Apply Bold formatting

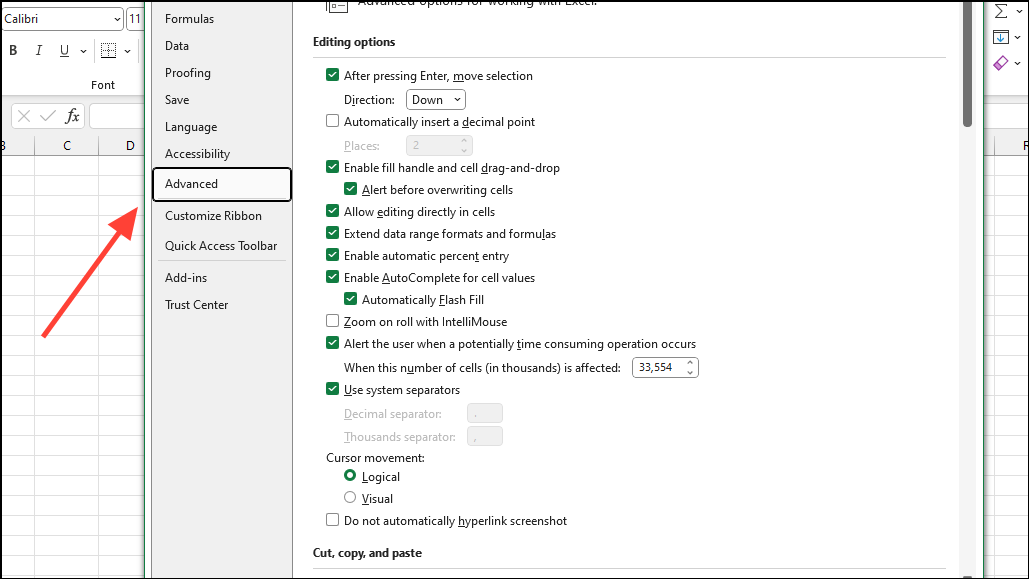(12, 49)
